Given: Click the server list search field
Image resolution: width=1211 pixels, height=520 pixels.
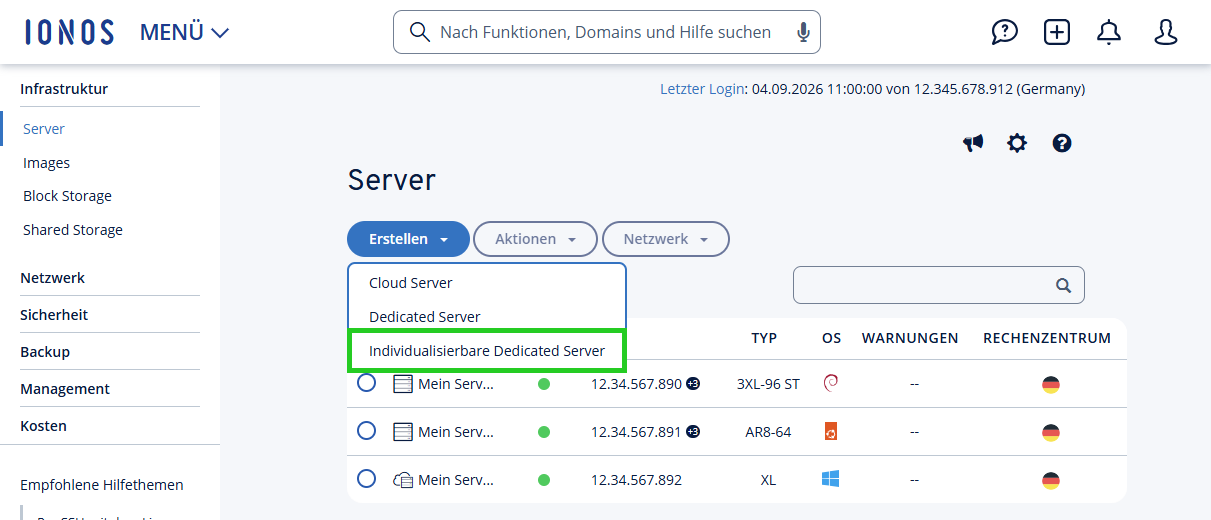Looking at the screenshot, I should [x=939, y=285].
